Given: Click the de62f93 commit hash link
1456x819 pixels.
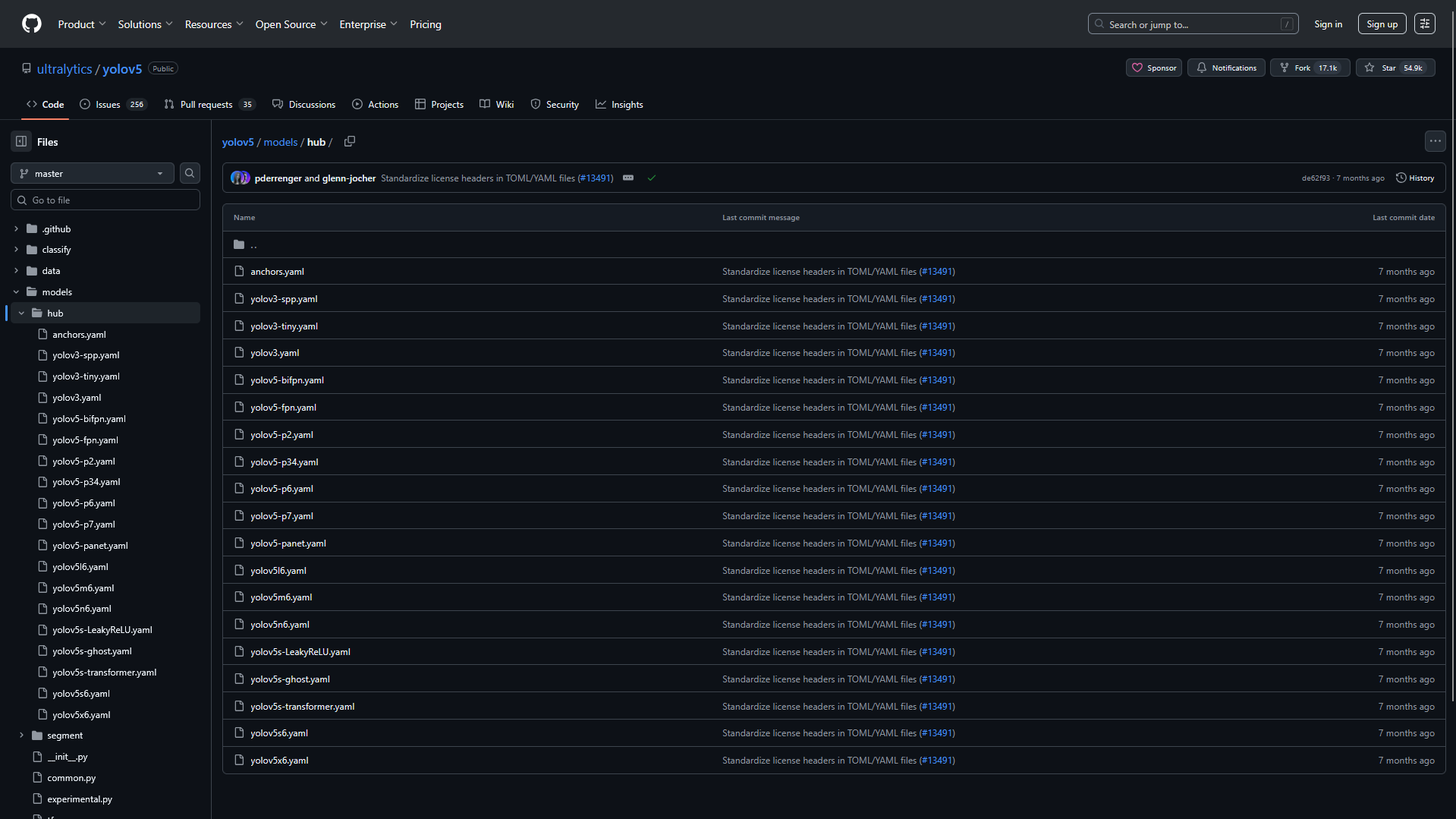Looking at the screenshot, I should click(1316, 178).
